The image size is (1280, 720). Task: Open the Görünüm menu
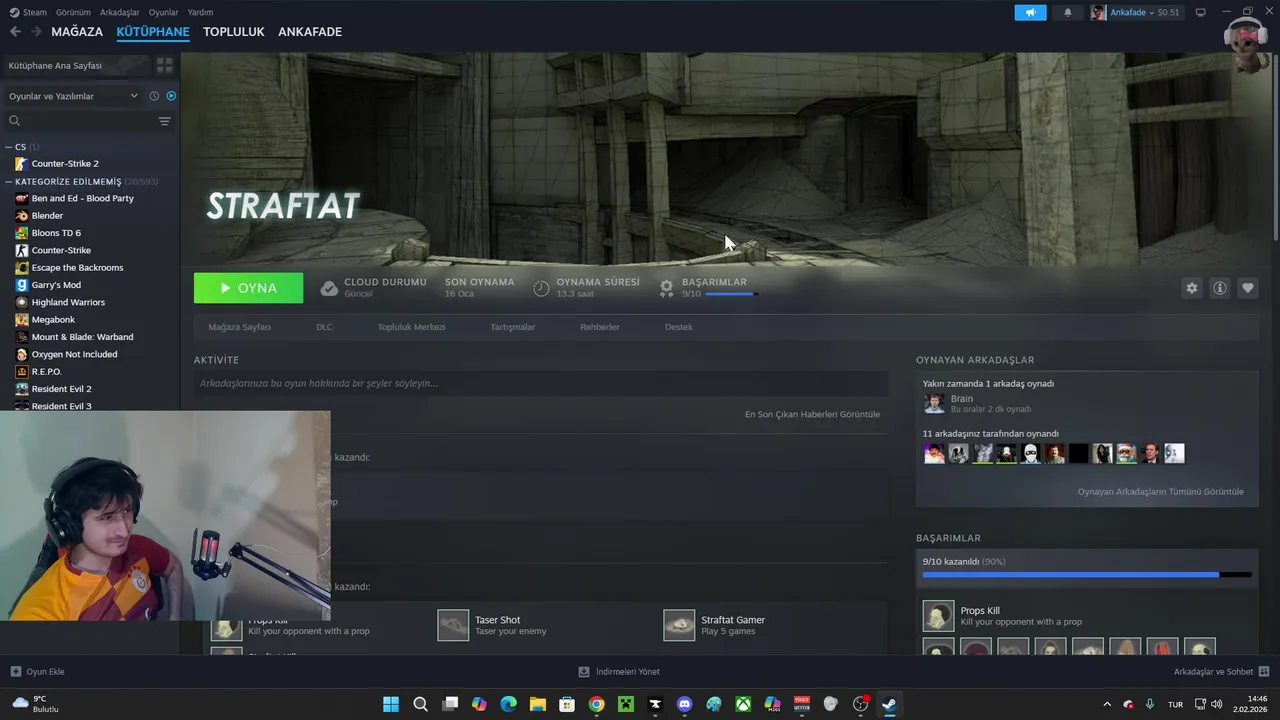[x=73, y=12]
